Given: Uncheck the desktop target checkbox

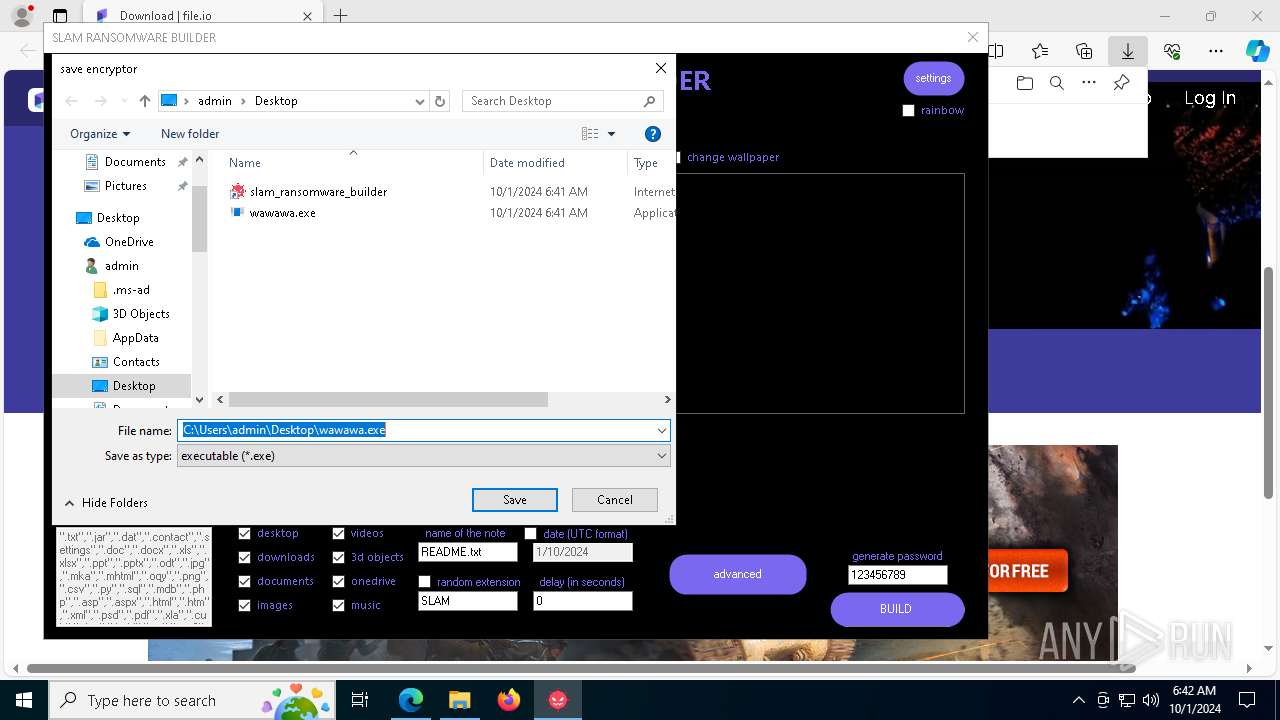Looking at the screenshot, I should [244, 534].
